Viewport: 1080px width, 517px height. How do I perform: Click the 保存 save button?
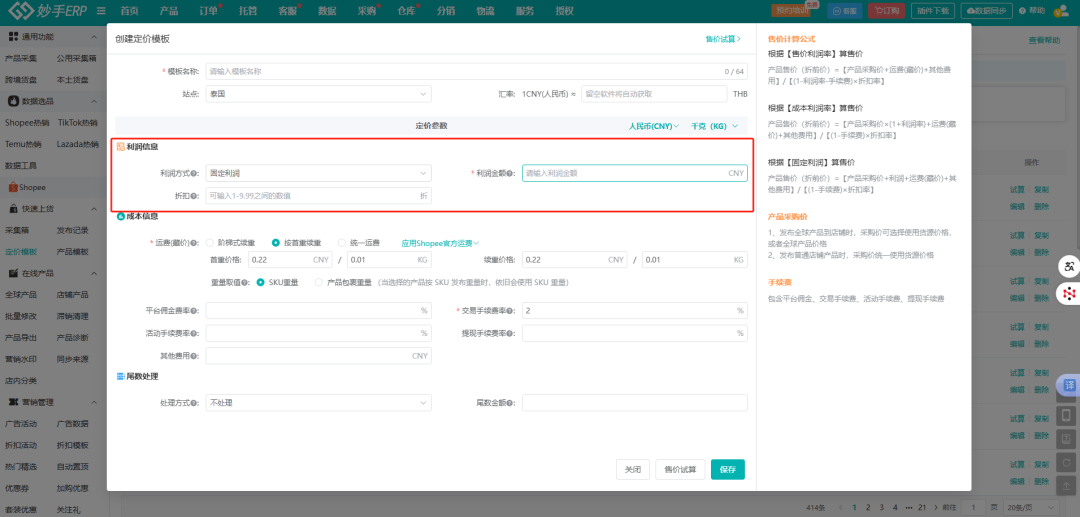[x=727, y=469]
